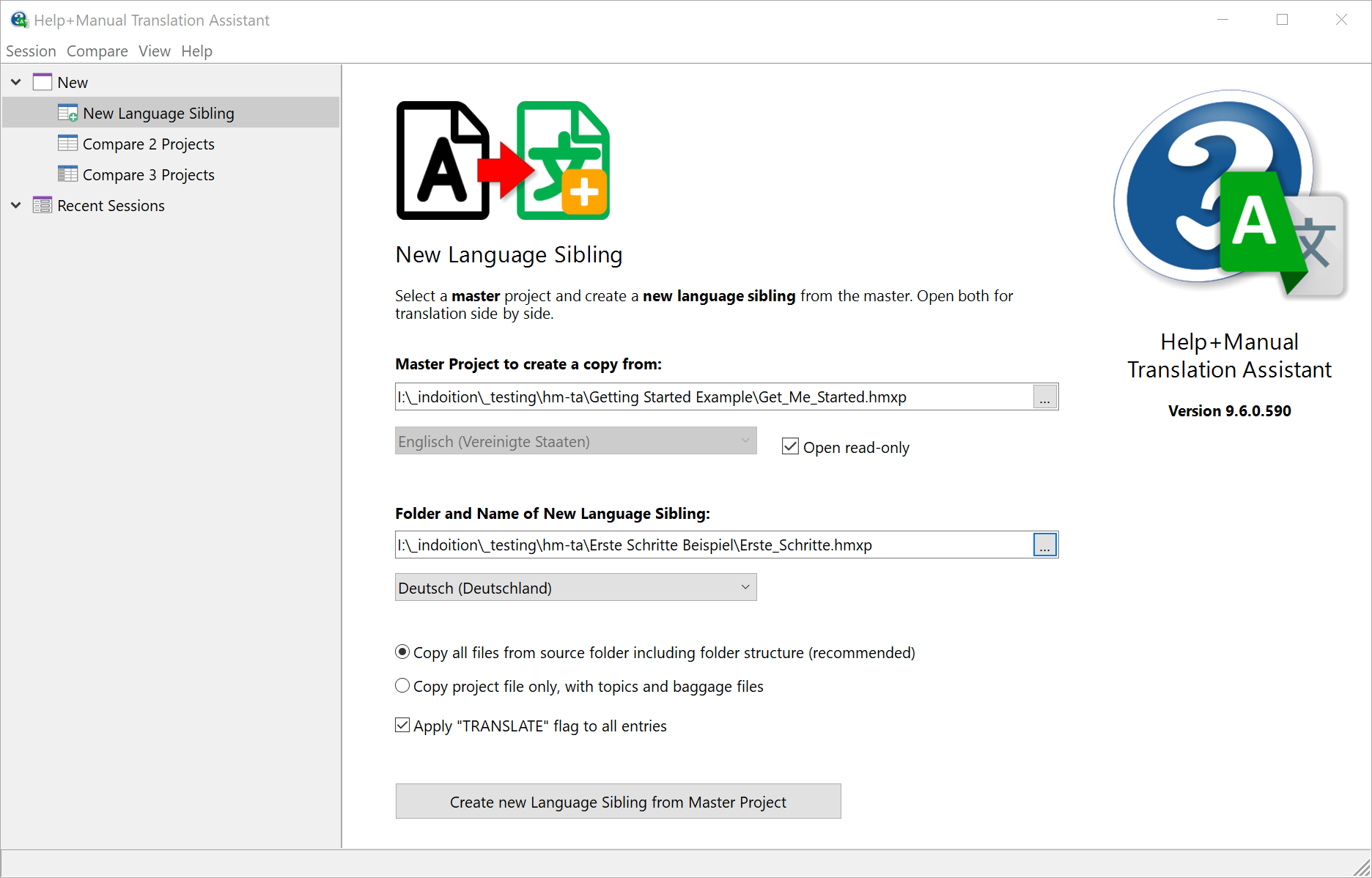
Task: Click the Version 9.6.0.590 text
Action: coord(1230,411)
